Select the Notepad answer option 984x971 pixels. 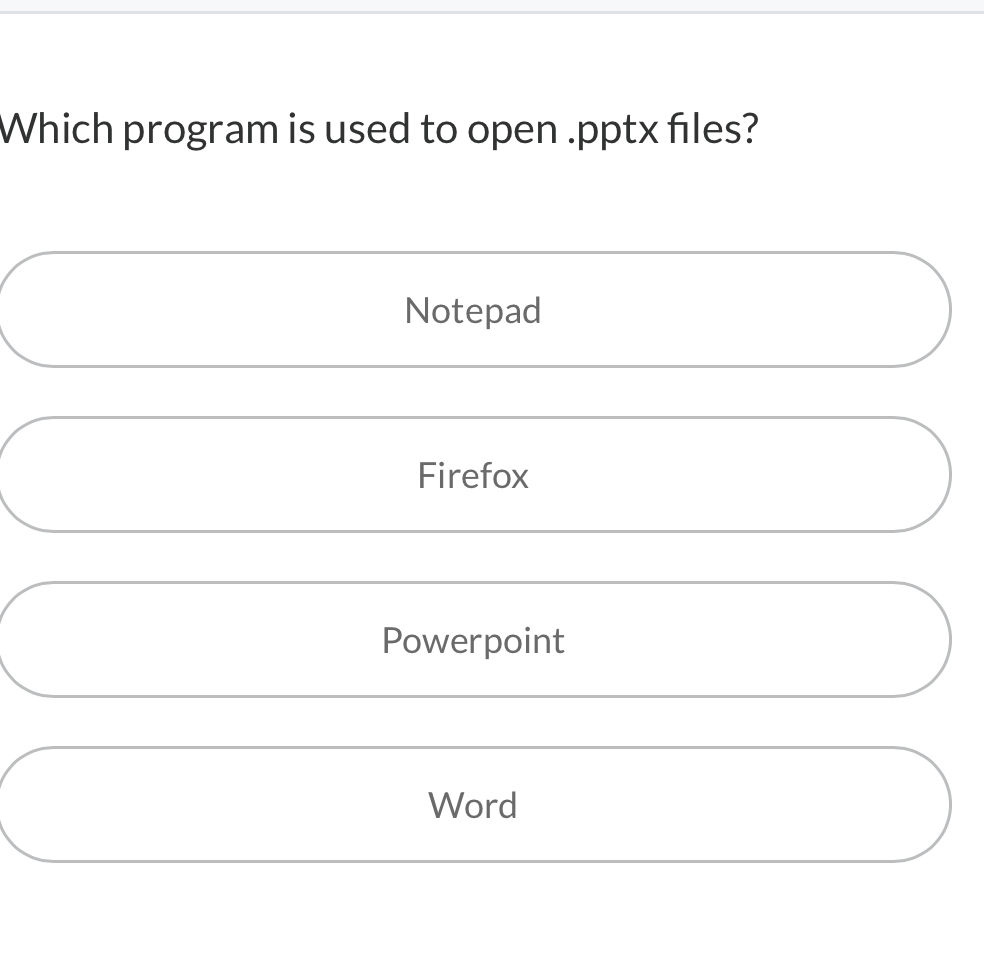(473, 310)
